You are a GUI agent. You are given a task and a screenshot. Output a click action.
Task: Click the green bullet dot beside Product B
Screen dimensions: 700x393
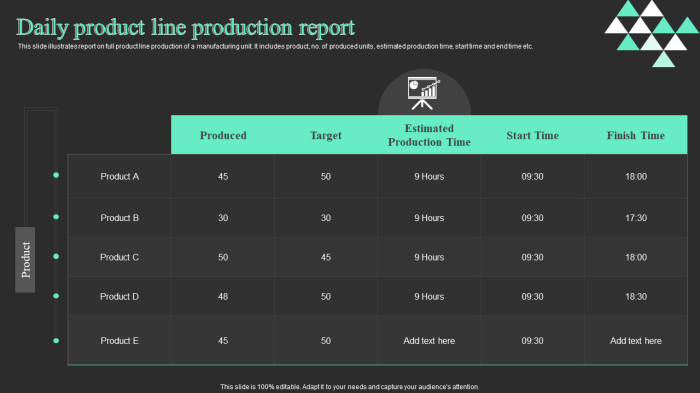(x=56, y=217)
